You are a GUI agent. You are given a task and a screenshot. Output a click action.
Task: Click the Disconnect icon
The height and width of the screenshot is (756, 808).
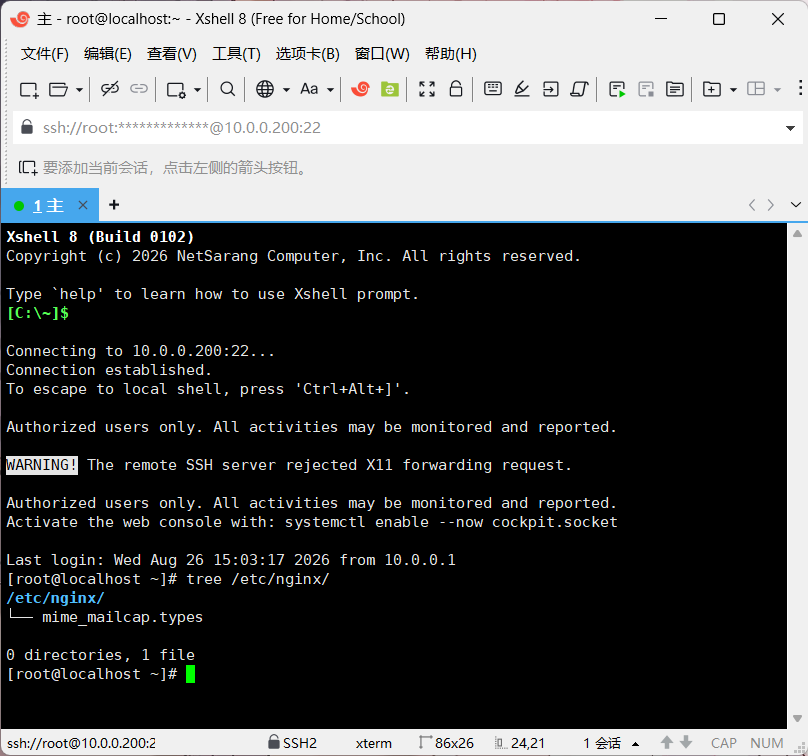[110, 89]
